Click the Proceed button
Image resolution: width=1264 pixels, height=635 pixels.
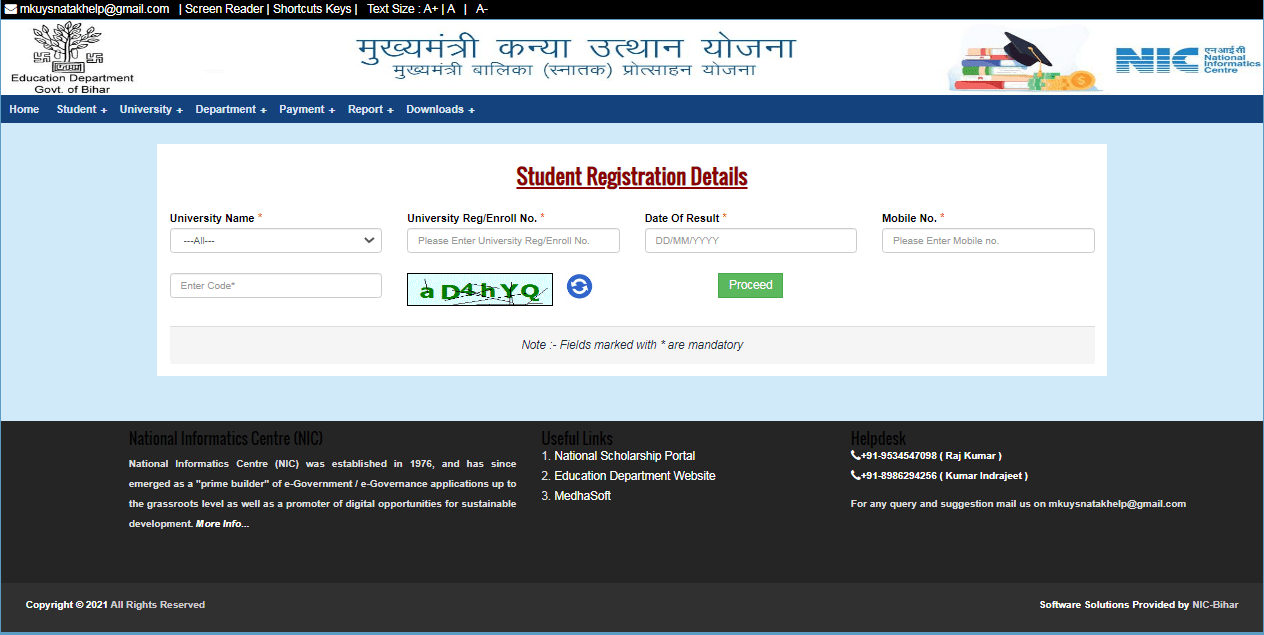point(750,285)
